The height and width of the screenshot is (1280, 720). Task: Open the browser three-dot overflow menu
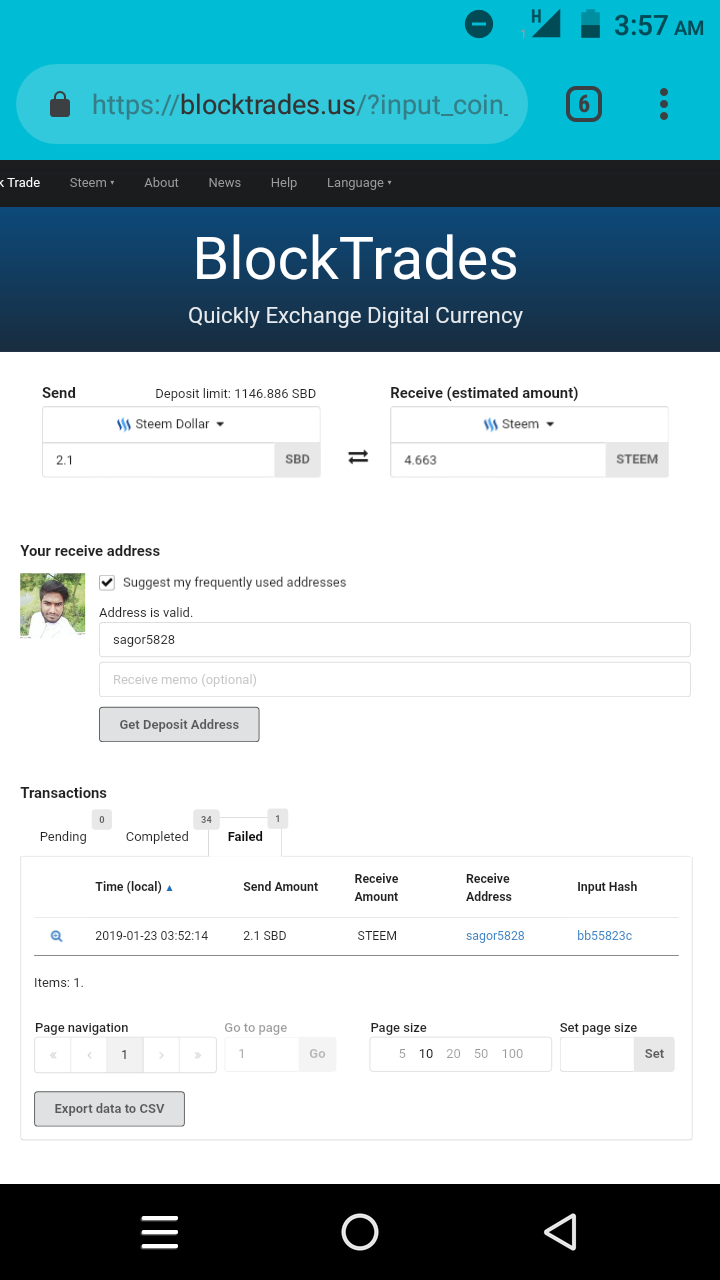(x=664, y=104)
